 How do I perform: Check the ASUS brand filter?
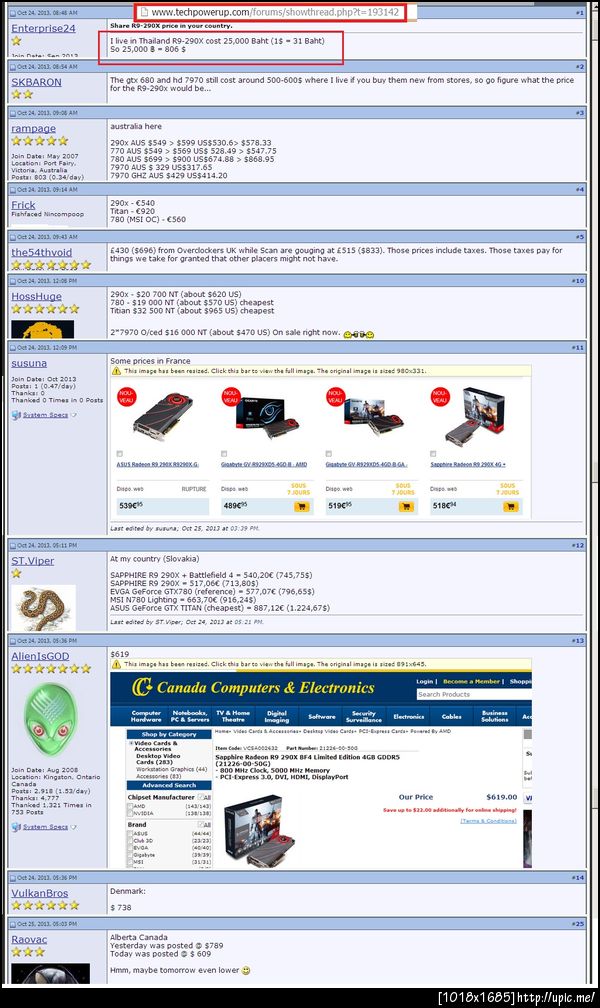tap(130, 833)
